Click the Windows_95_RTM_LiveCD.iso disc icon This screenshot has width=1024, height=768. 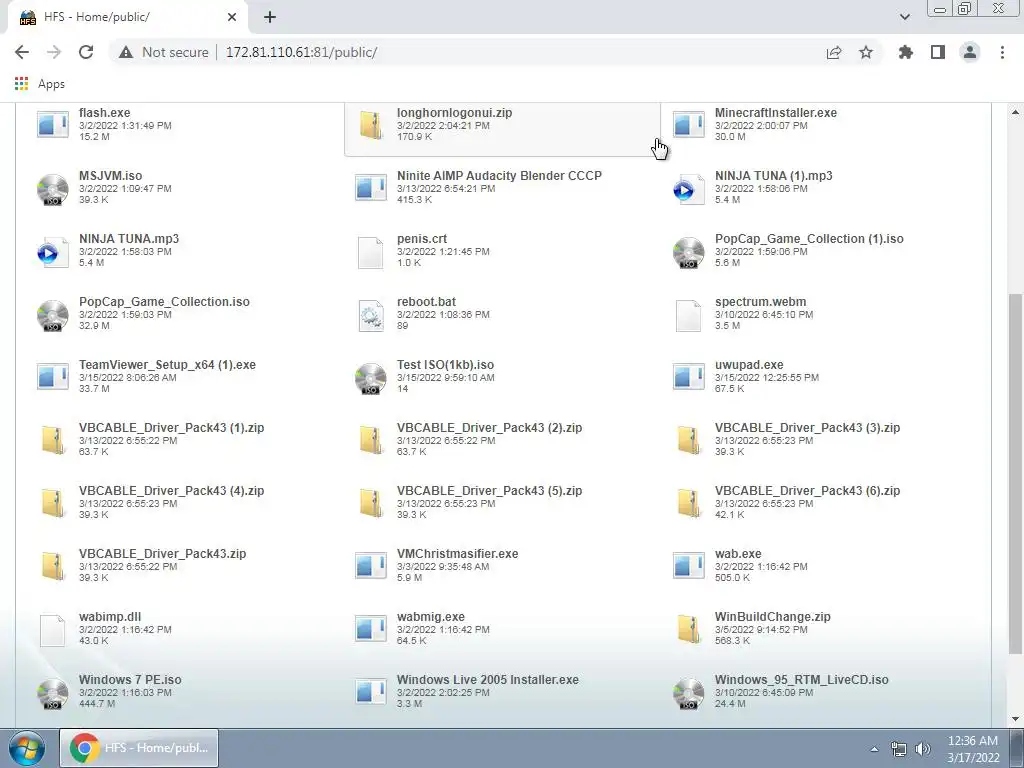pos(688,692)
